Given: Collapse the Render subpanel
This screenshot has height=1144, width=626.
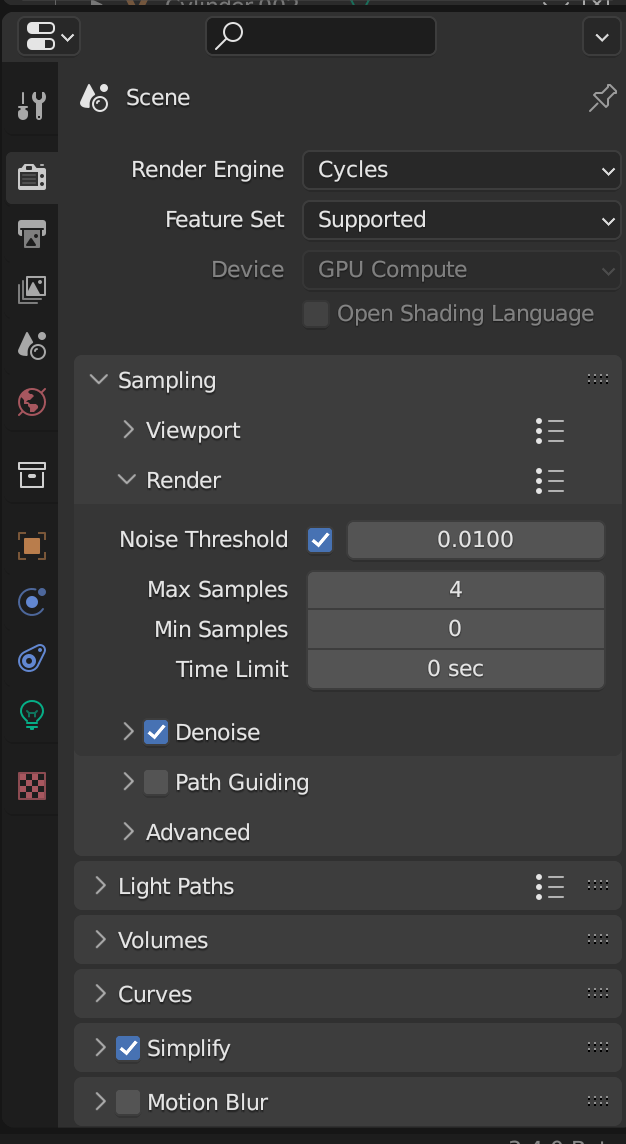Looking at the screenshot, I should pyautogui.click(x=127, y=479).
